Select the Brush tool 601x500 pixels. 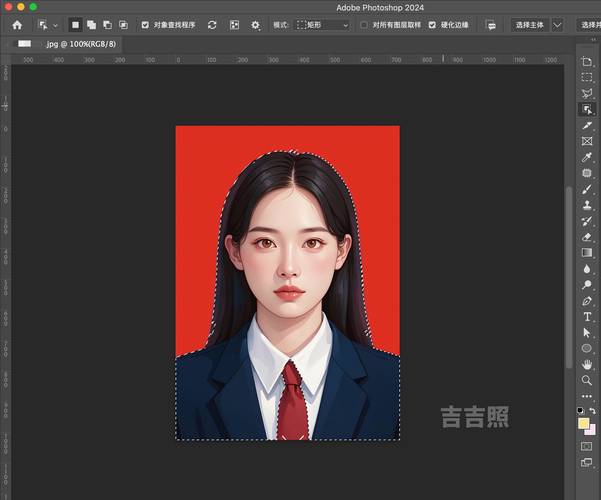(x=586, y=189)
